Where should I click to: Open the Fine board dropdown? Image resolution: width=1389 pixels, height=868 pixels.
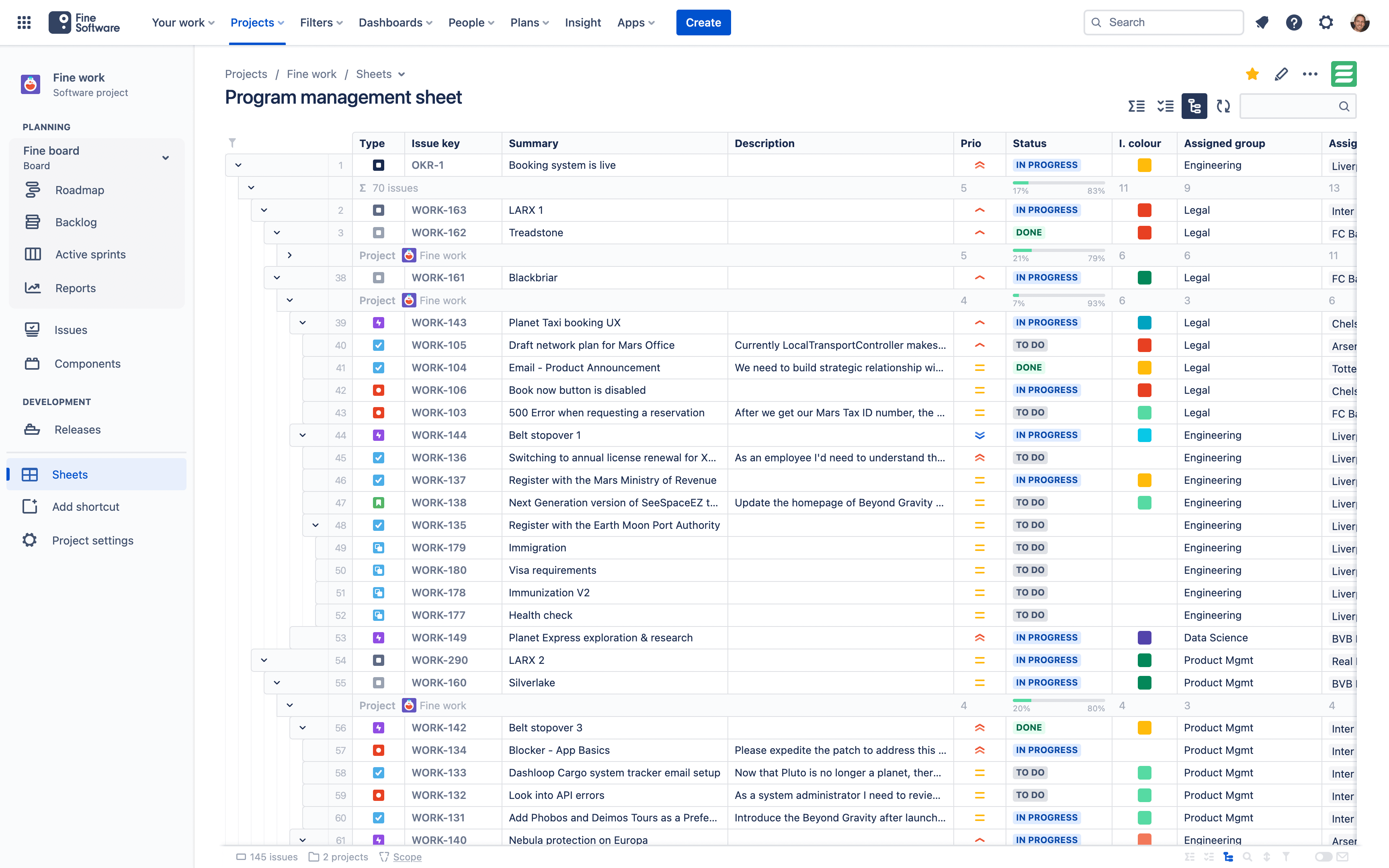coord(165,158)
